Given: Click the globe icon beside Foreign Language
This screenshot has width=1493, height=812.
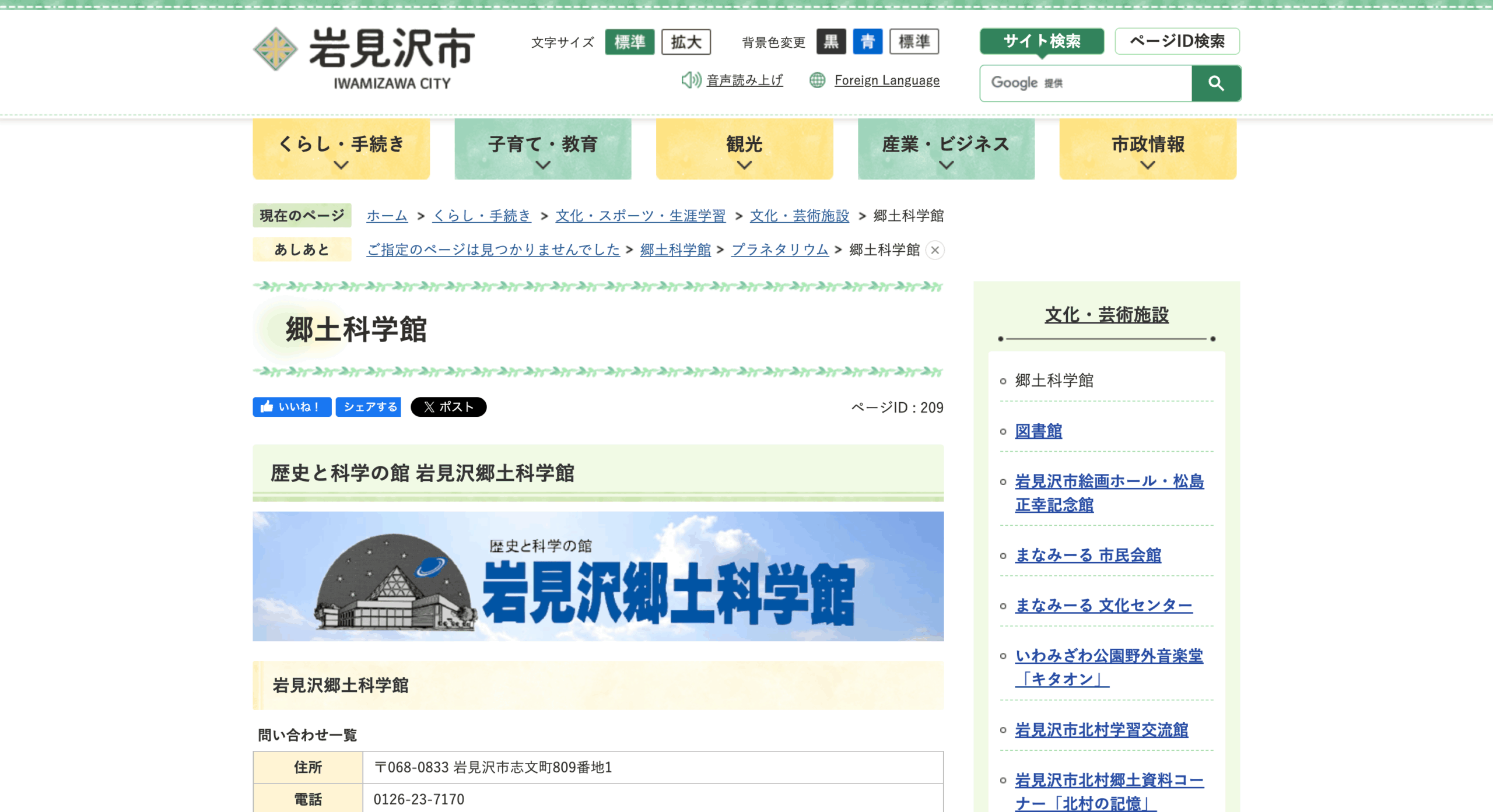Looking at the screenshot, I should (x=817, y=80).
